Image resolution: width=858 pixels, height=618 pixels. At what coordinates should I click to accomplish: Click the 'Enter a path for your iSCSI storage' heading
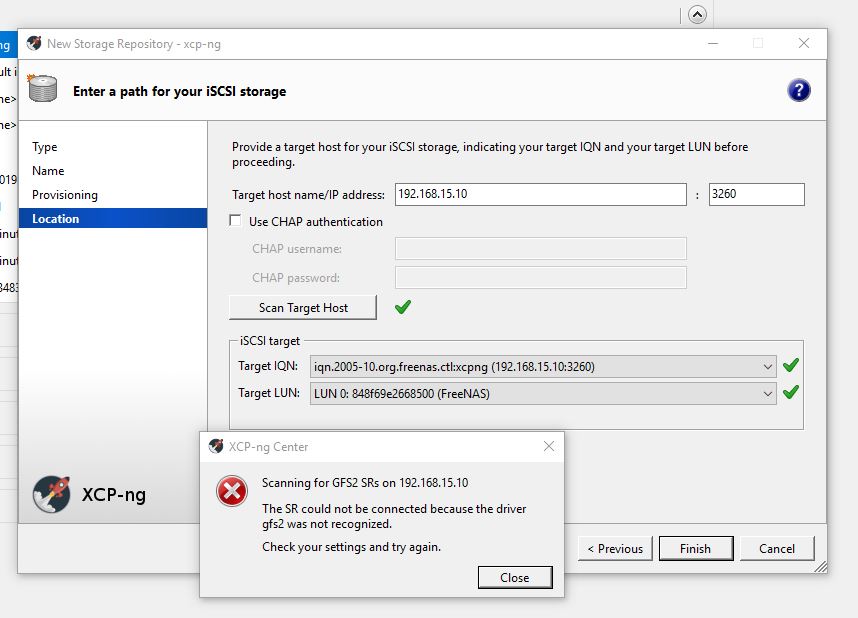click(x=179, y=91)
